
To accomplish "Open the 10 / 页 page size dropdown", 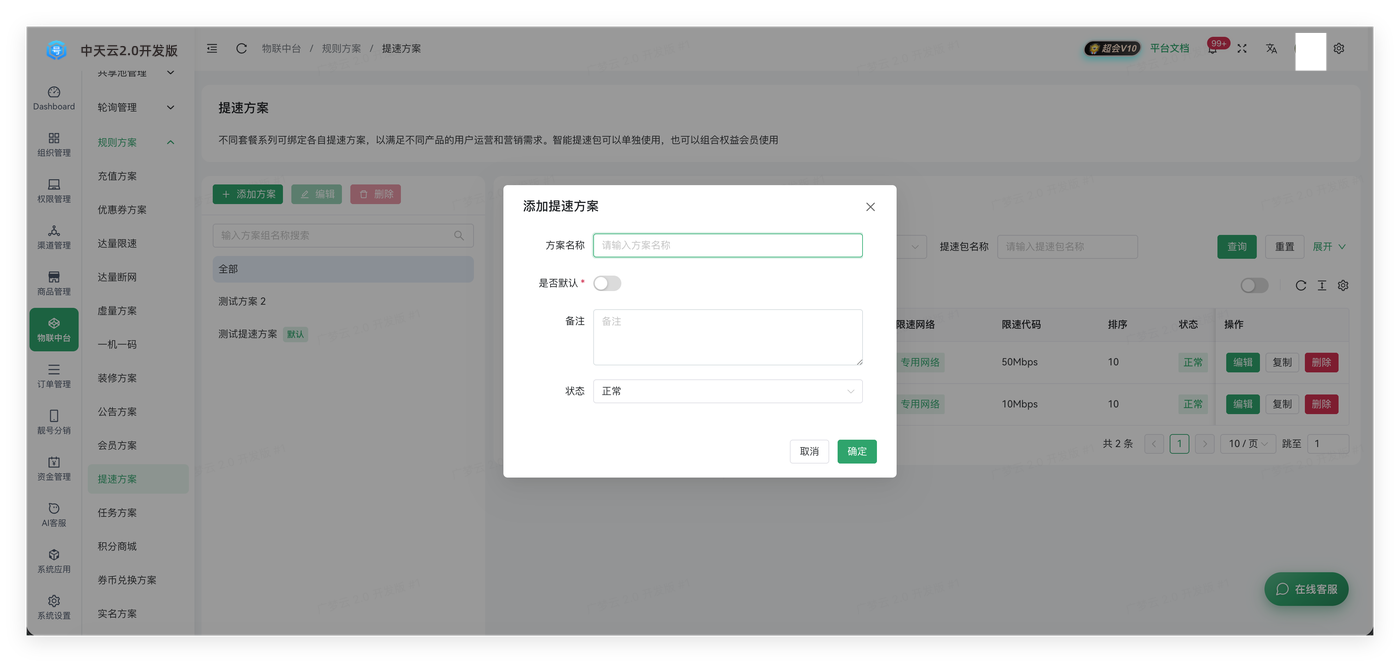I will pyautogui.click(x=1248, y=443).
